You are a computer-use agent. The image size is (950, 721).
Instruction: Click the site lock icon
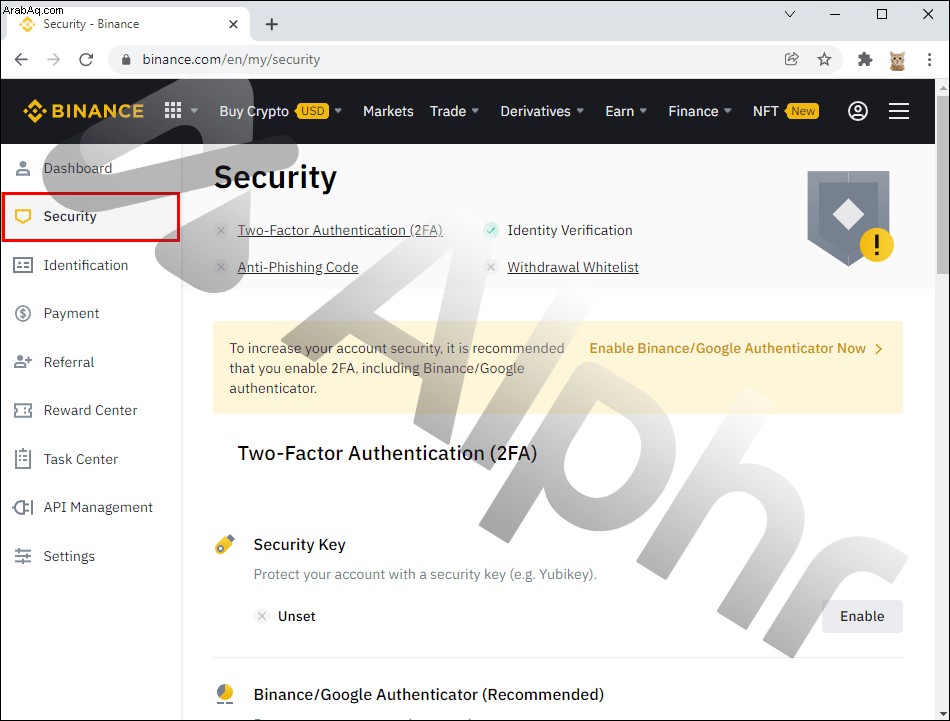coord(126,59)
